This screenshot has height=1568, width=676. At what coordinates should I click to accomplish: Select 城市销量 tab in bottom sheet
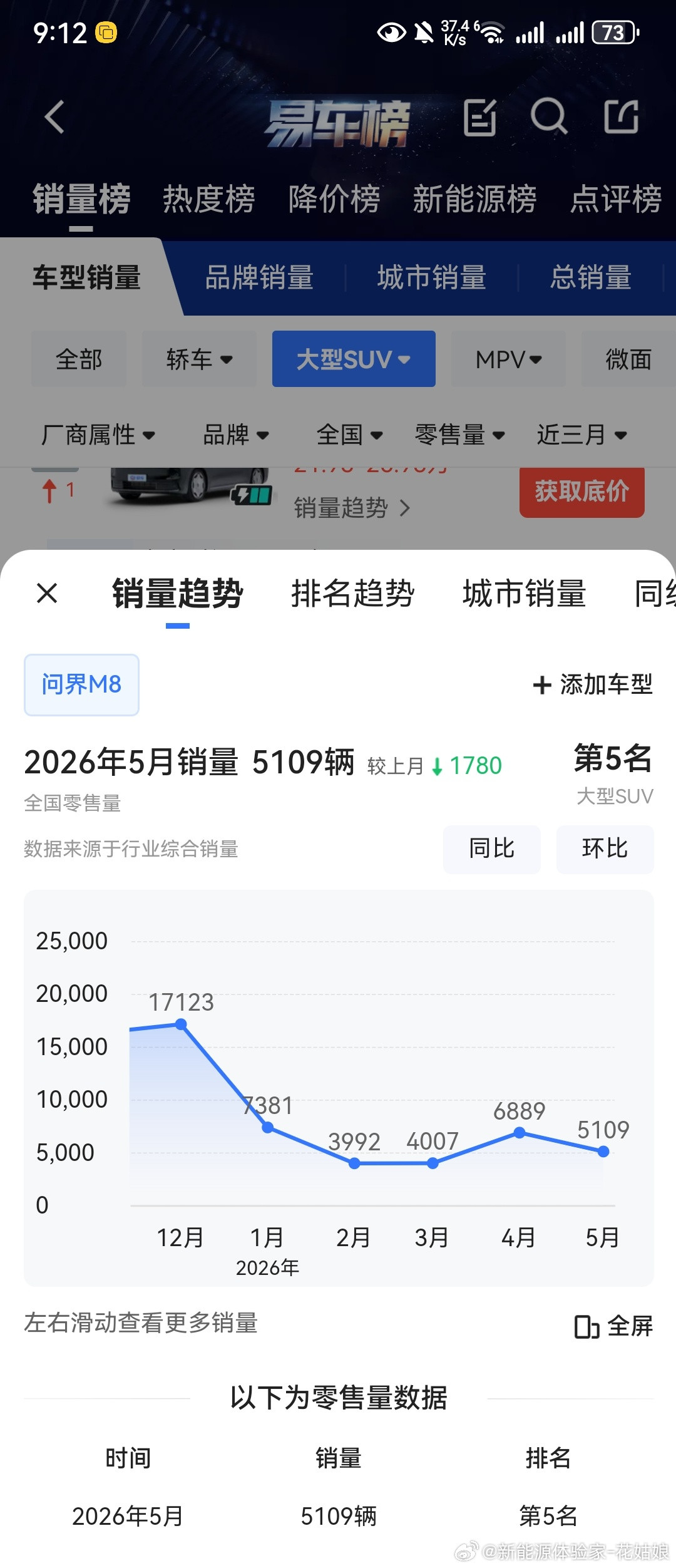[525, 594]
